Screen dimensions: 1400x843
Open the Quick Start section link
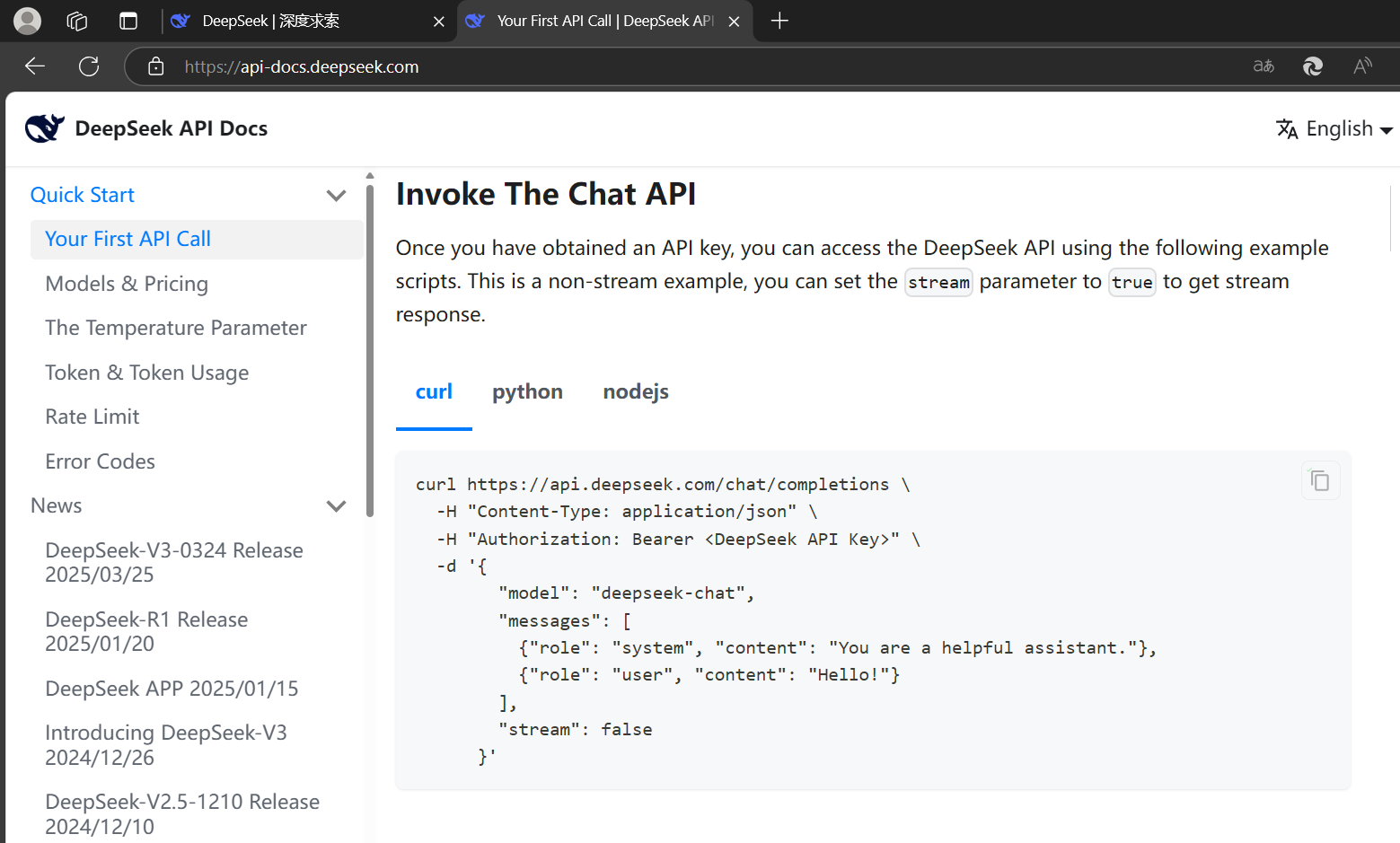83,195
